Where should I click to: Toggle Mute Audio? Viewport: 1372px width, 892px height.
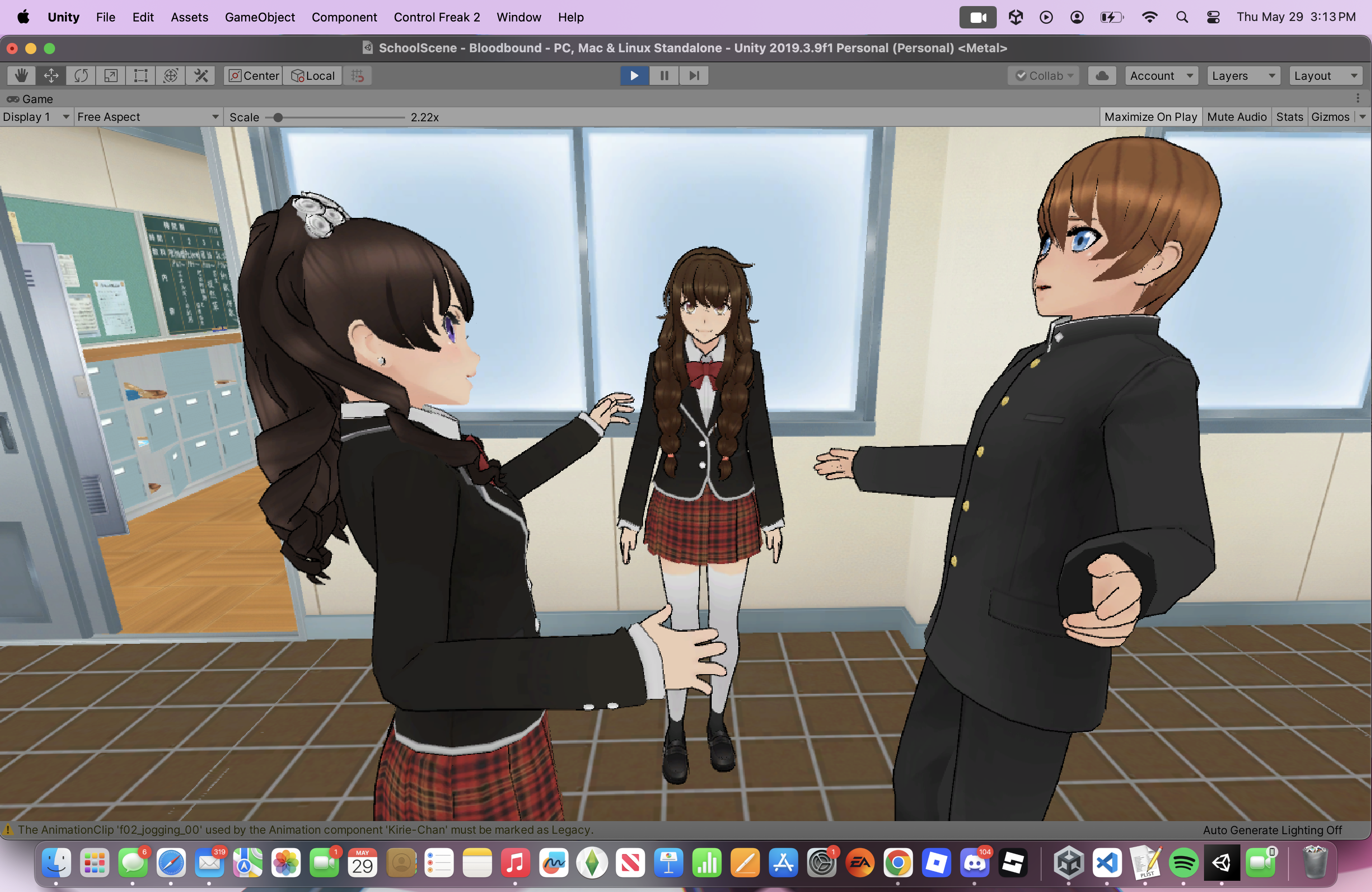coord(1237,117)
